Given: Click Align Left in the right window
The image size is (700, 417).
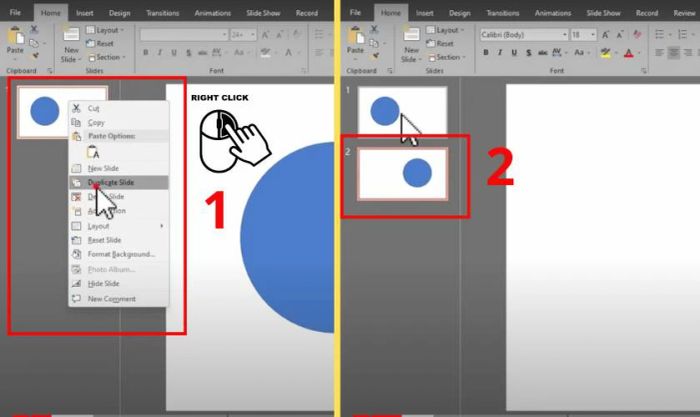Looking at the screenshot, I should tap(659, 53).
